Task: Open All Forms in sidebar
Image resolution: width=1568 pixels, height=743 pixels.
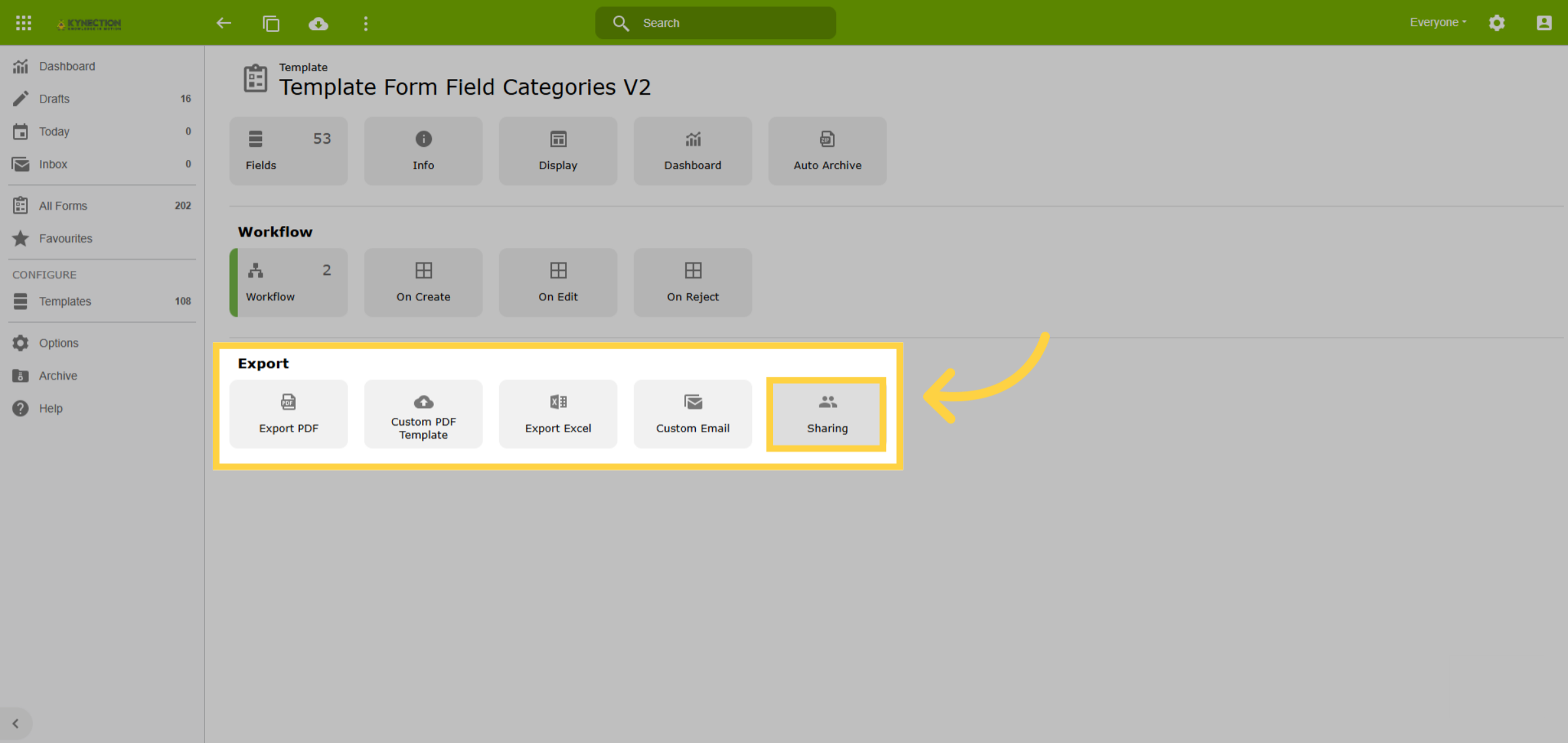Action: [102, 206]
